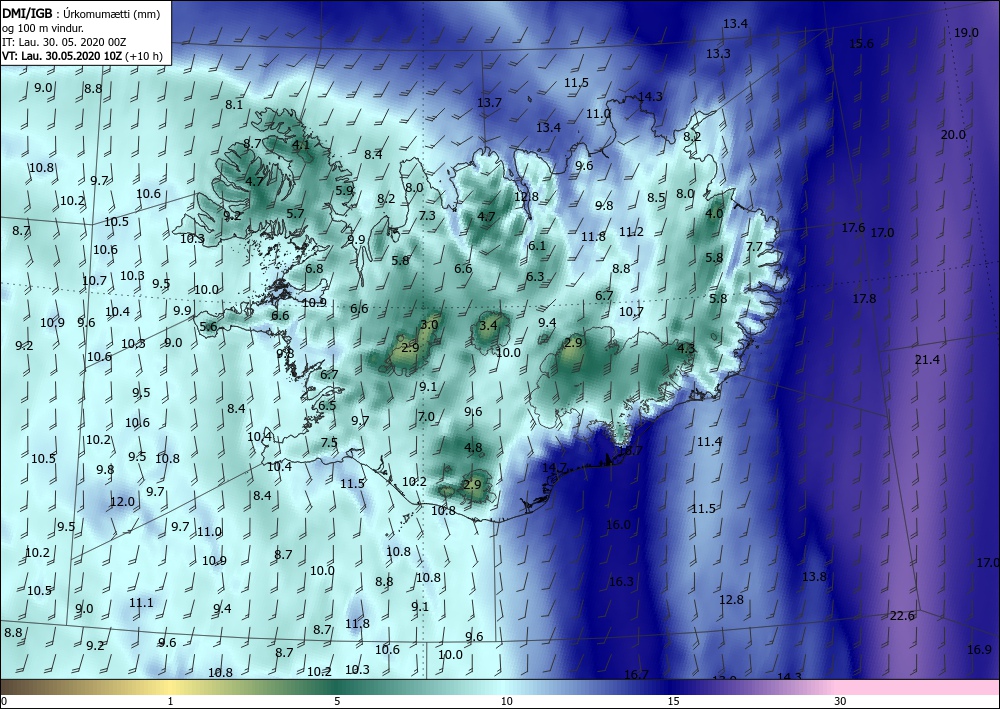1000x709 pixels.
Task: Click the color scale label '5'
Action: click(337, 701)
